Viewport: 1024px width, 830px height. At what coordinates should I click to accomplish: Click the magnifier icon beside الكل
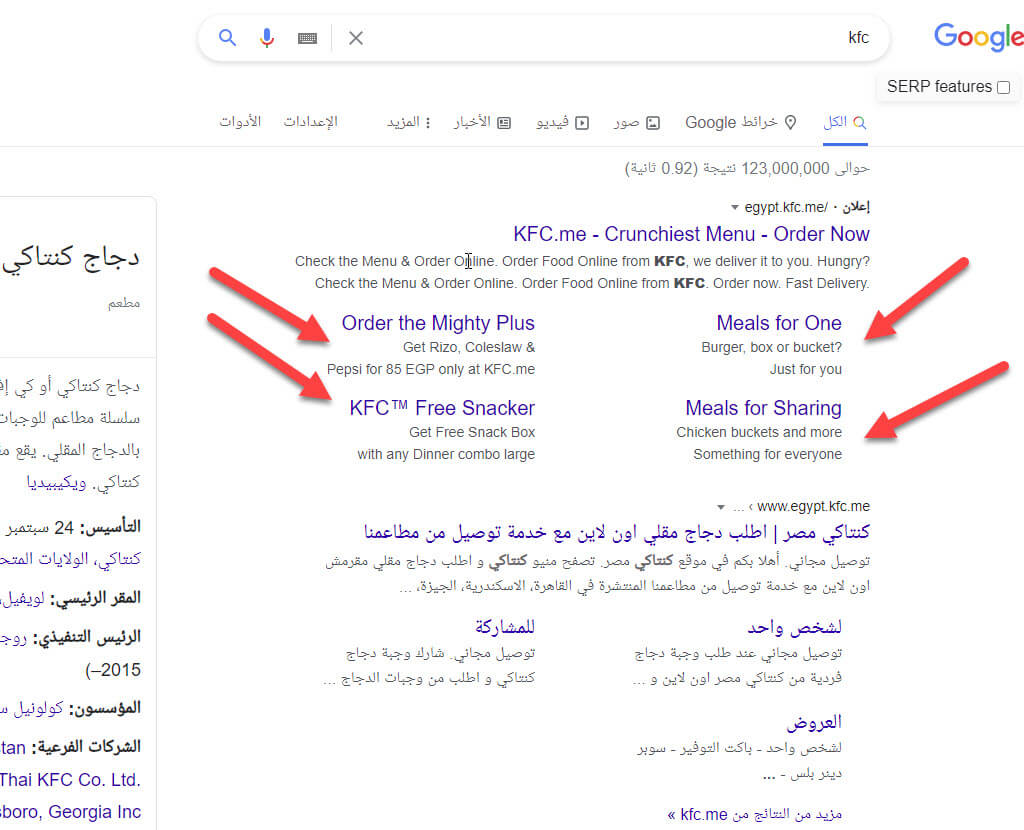[x=859, y=122]
